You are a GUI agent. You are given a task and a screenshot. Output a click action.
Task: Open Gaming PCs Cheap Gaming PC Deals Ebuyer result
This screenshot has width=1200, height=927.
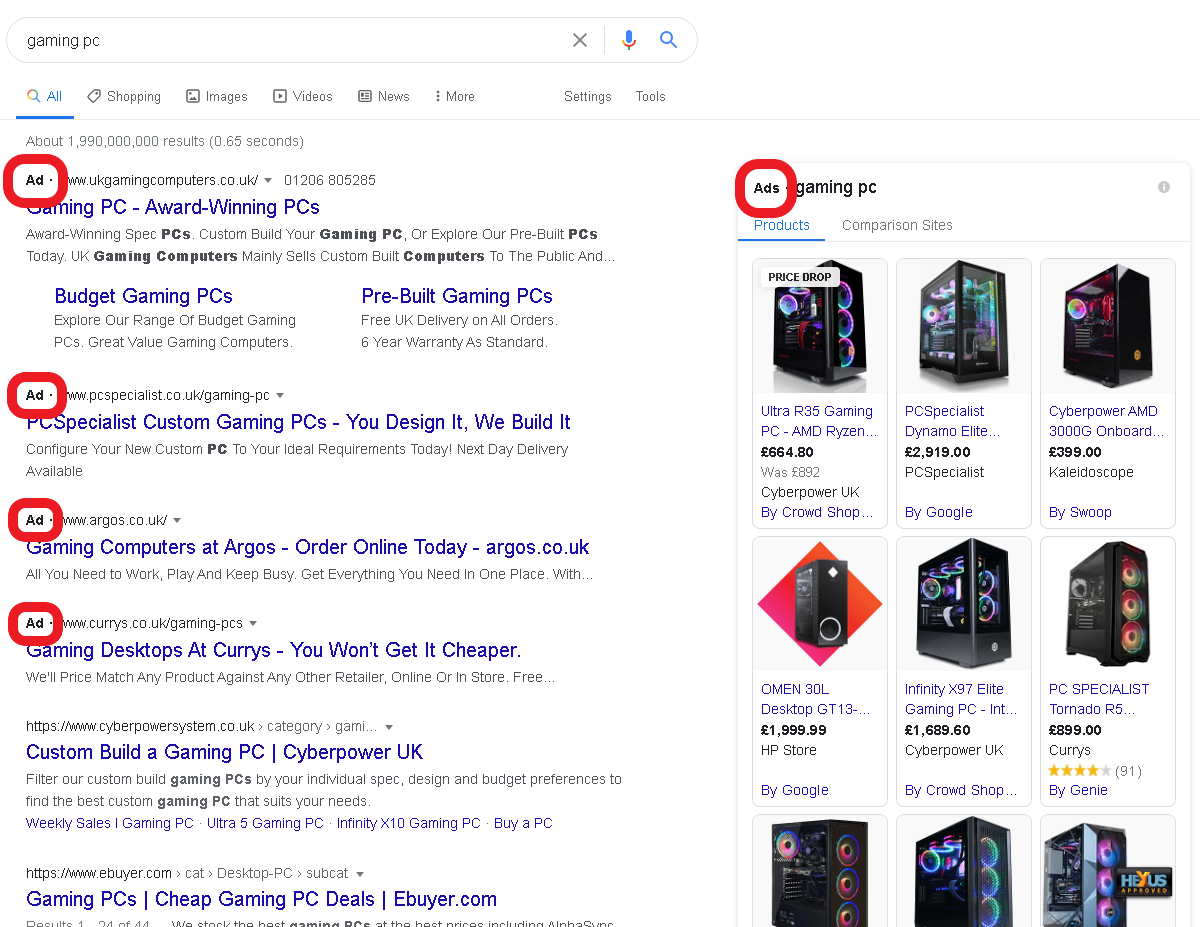[261, 899]
